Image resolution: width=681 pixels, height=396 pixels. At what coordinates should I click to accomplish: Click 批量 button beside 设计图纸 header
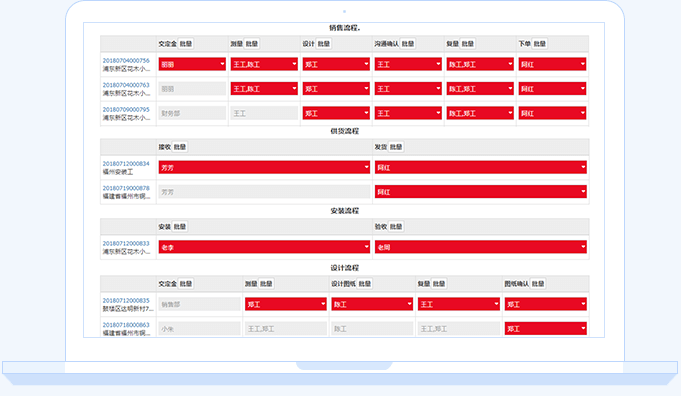[x=365, y=284]
